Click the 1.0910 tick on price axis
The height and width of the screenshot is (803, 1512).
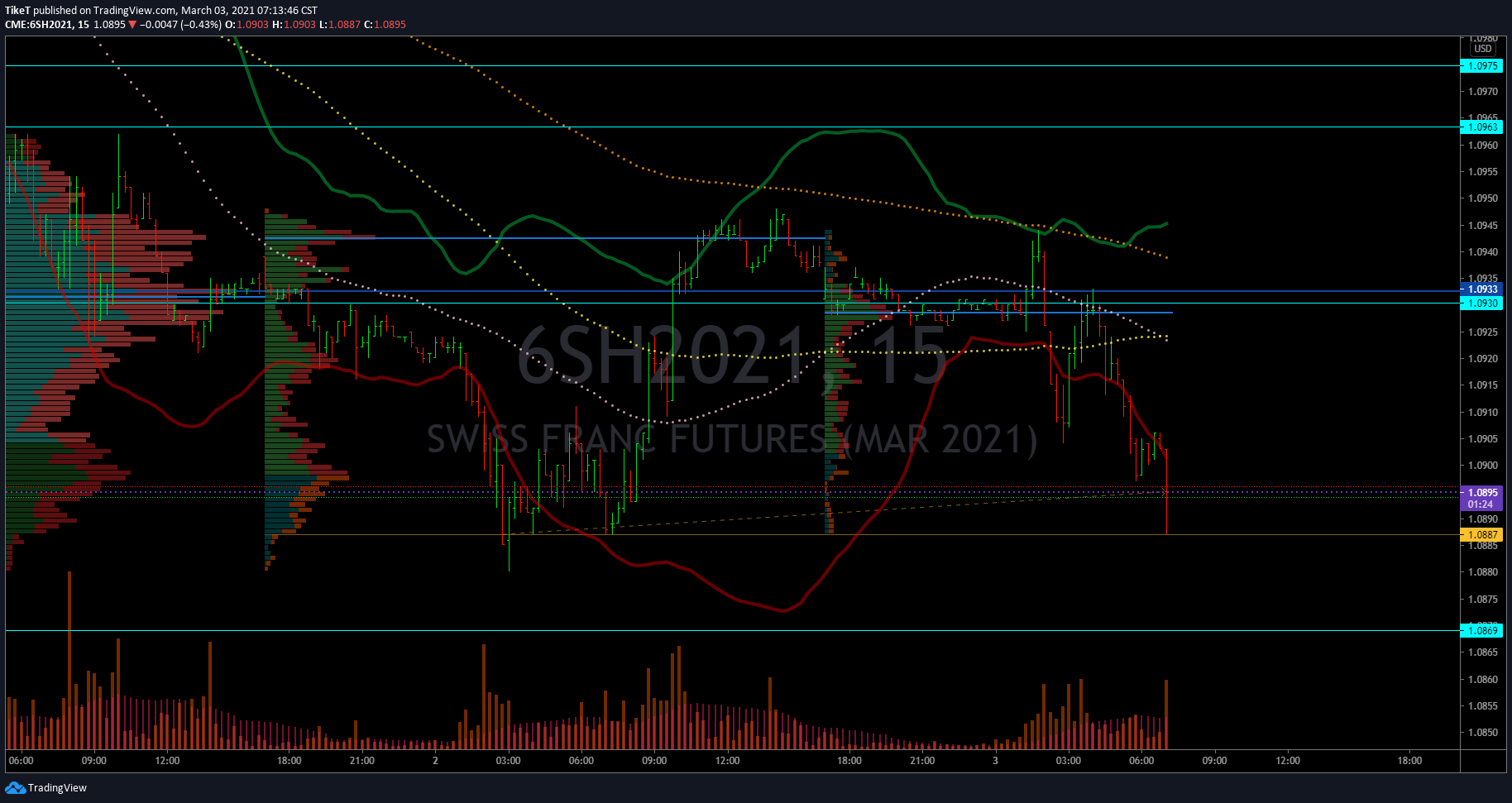point(1482,412)
